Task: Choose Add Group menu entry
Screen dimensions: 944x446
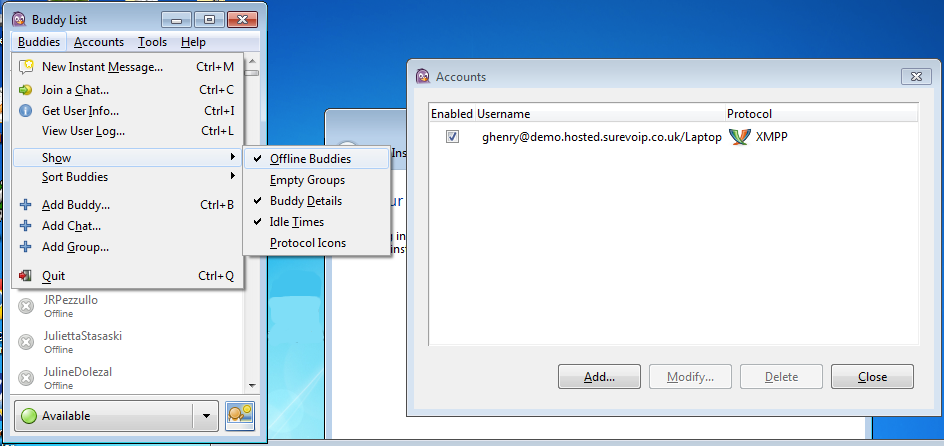Action: 128,247
